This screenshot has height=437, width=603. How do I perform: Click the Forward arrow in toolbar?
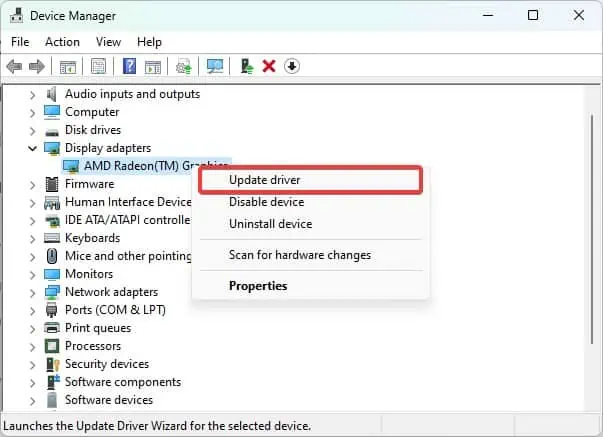[x=37, y=67]
